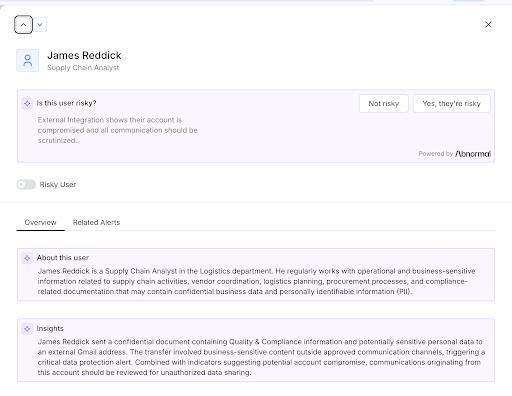Screen dimensions: 512x396
Task: Click the James Reddick user avatar icon
Action: coord(28,61)
